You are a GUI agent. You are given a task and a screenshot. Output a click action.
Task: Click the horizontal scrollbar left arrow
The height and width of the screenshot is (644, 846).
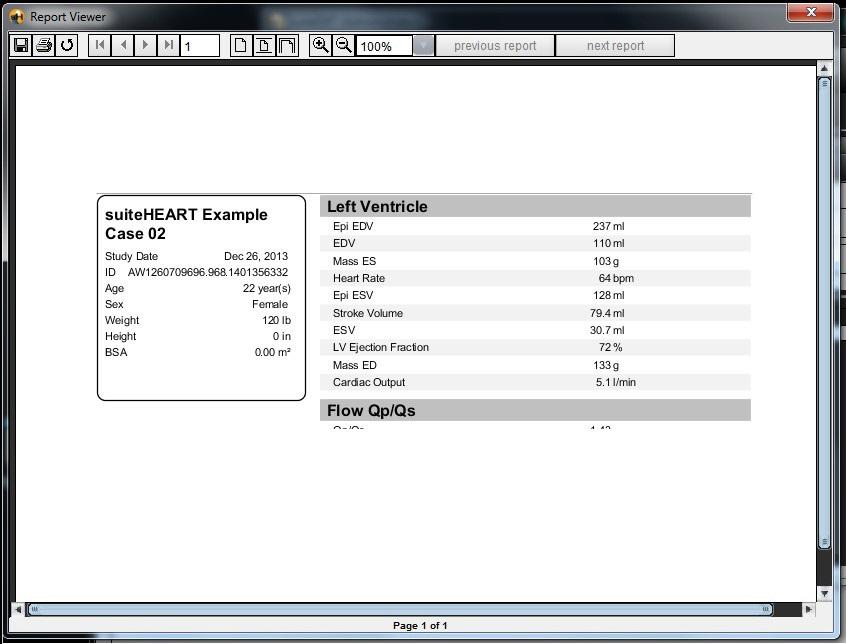[x=18, y=609]
